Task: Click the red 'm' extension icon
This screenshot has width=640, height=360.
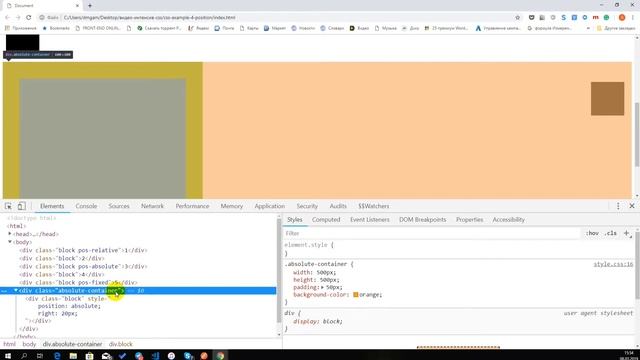Action: 596,18
